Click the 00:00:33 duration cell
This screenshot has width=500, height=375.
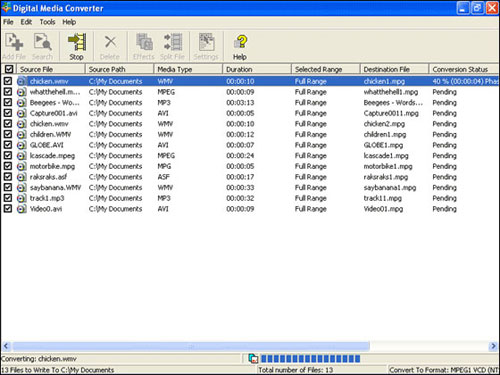[x=240, y=188]
